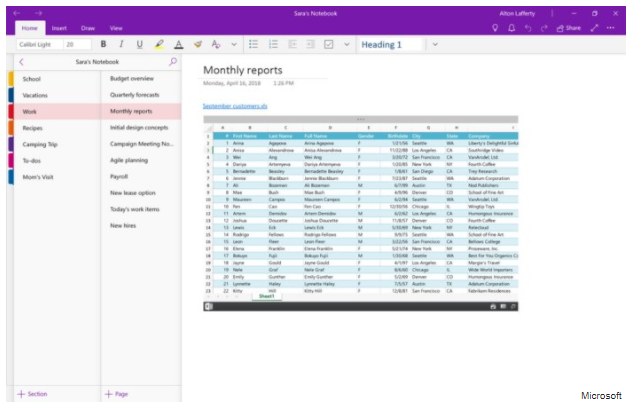Click the embedded spreadsheet drag handle
Image resolution: width=634 pixels, height=415 pixels.
point(361,119)
